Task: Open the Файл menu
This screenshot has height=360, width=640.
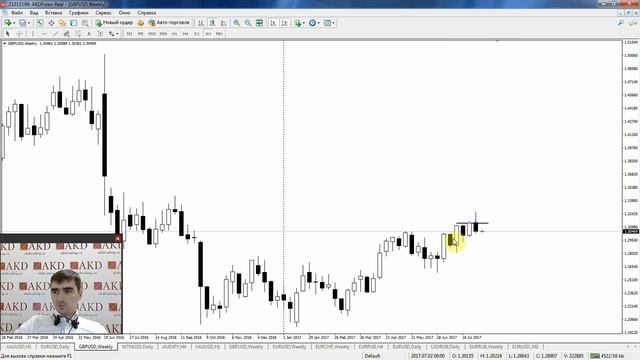Action: [17, 13]
